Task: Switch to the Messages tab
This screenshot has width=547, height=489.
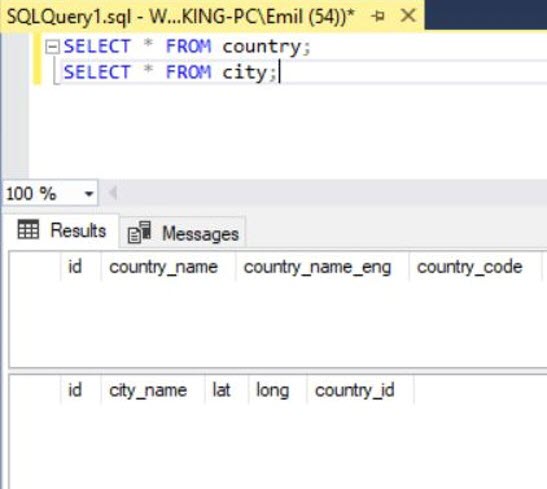Action: tap(183, 233)
